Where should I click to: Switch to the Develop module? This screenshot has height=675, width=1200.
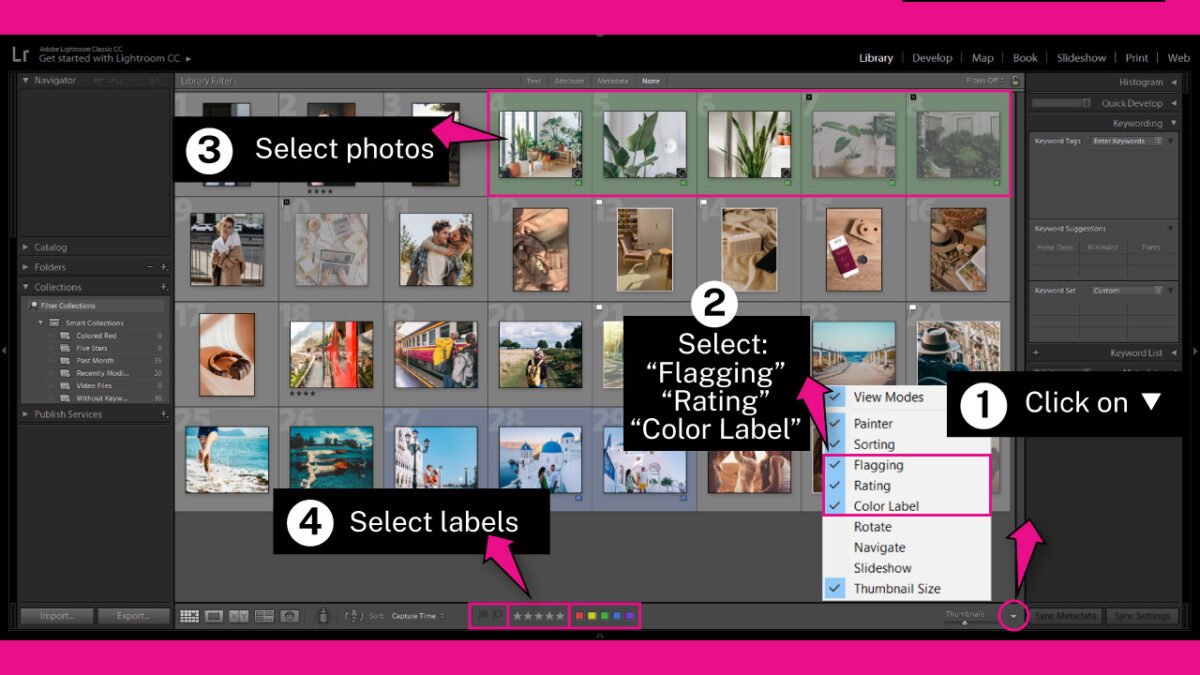click(x=932, y=57)
